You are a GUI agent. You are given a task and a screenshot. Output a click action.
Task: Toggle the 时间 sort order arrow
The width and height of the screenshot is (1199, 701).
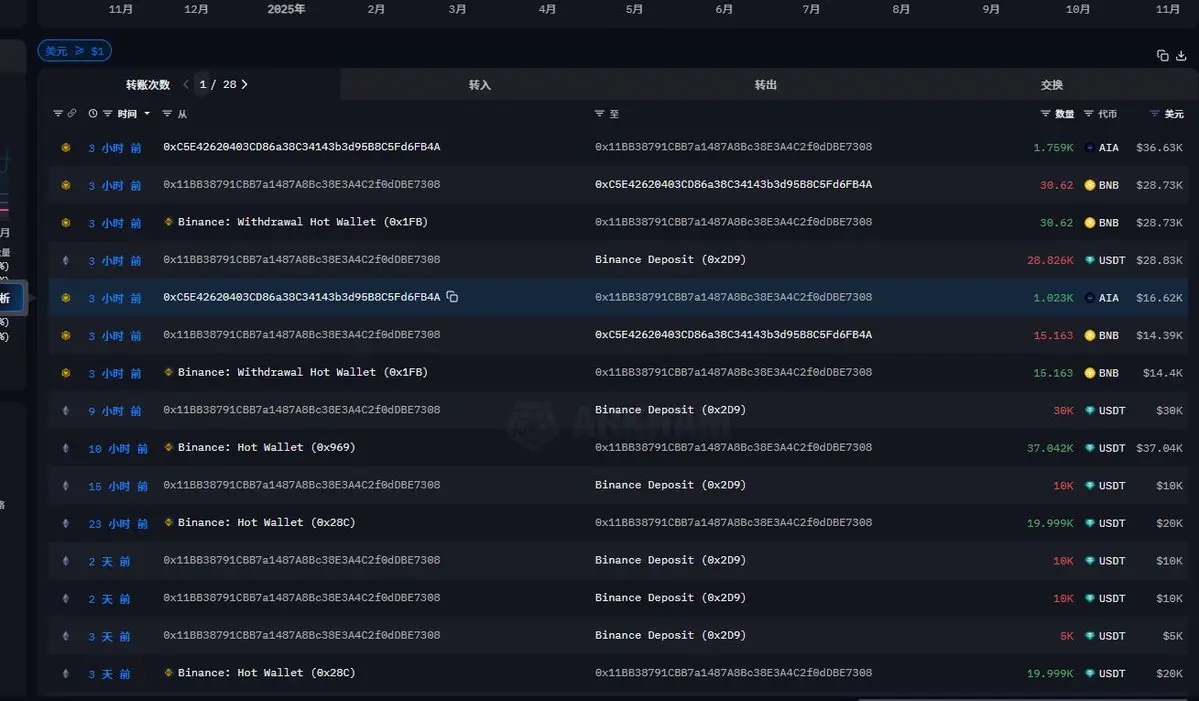[147, 114]
